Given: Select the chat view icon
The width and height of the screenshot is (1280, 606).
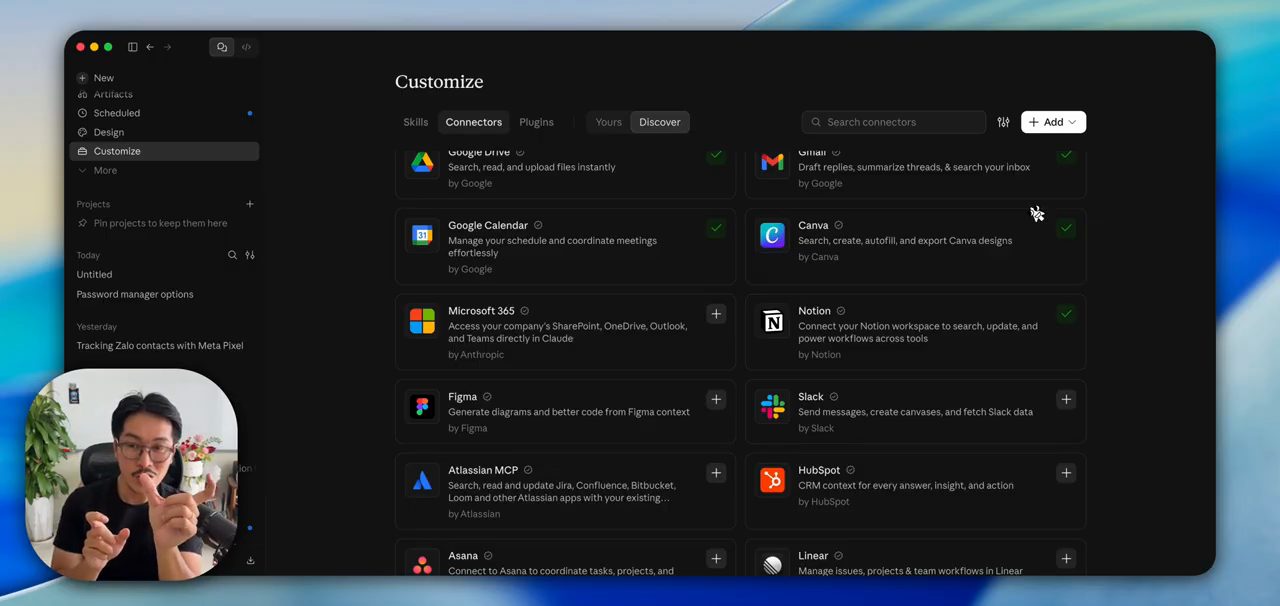Looking at the screenshot, I should (x=222, y=47).
